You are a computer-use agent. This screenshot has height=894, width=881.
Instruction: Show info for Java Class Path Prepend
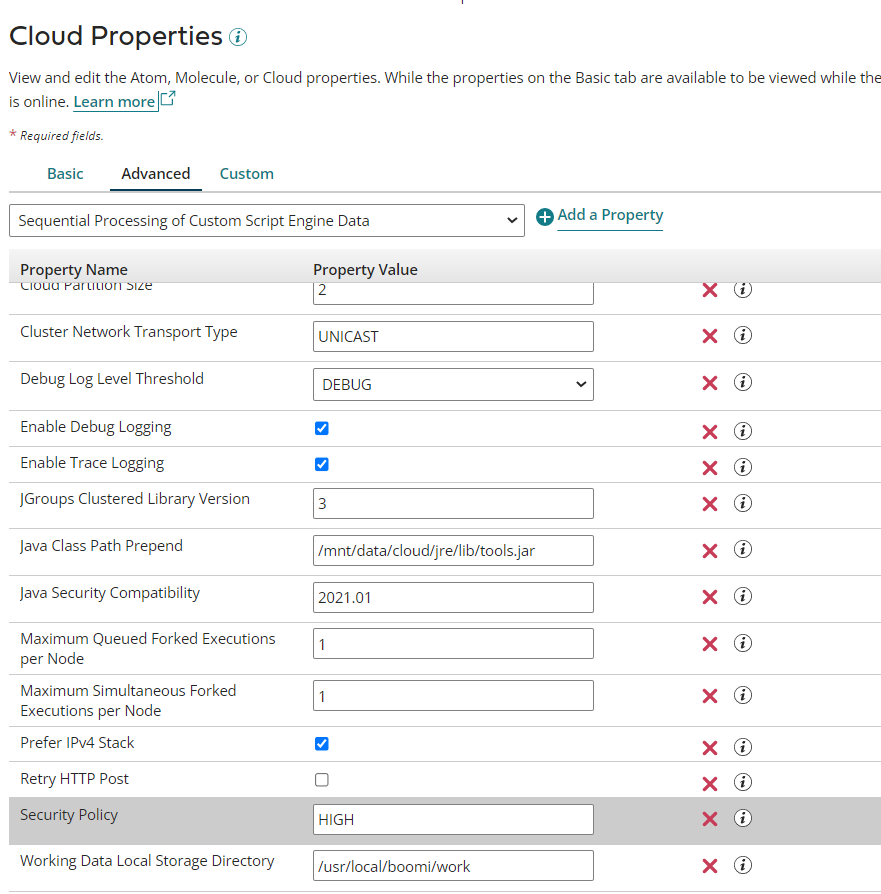coord(743,550)
